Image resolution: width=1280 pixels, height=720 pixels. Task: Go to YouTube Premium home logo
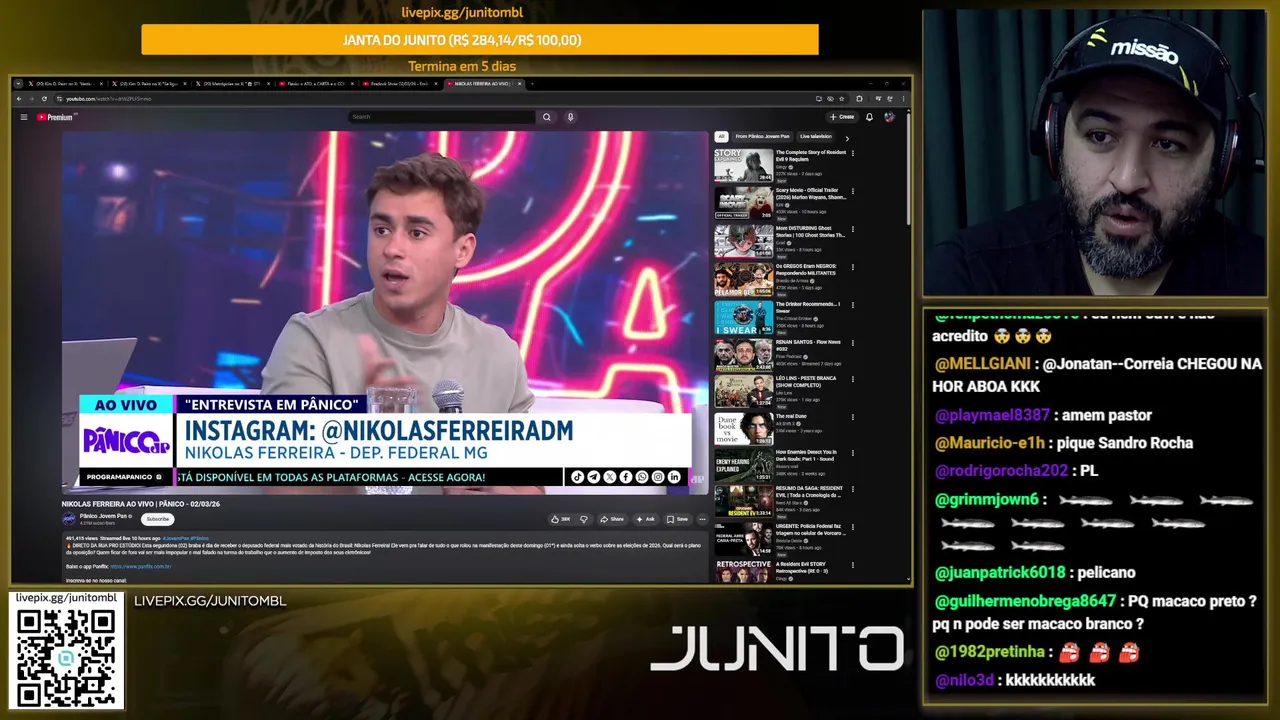(57, 117)
